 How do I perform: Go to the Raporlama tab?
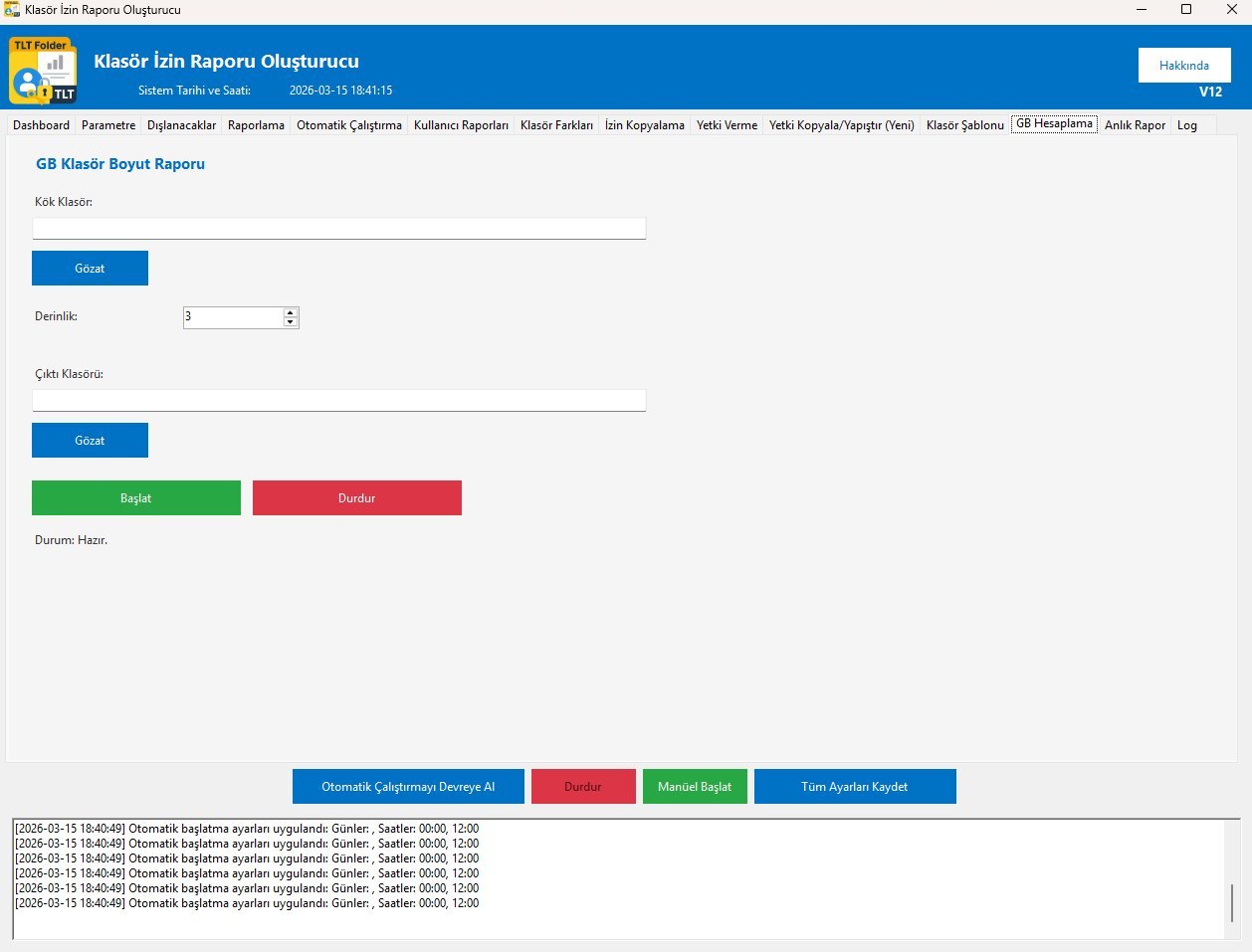tap(256, 125)
